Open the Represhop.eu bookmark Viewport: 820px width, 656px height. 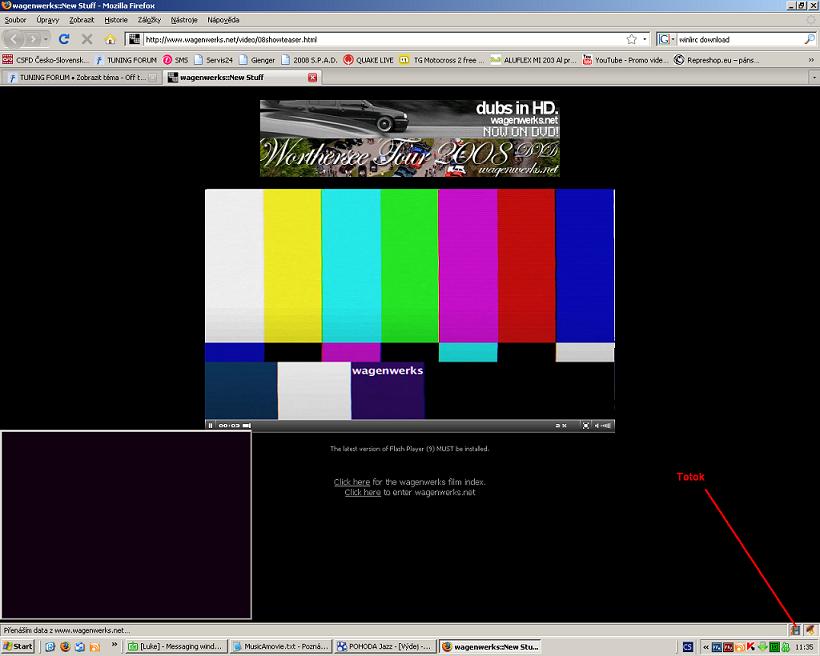716,60
